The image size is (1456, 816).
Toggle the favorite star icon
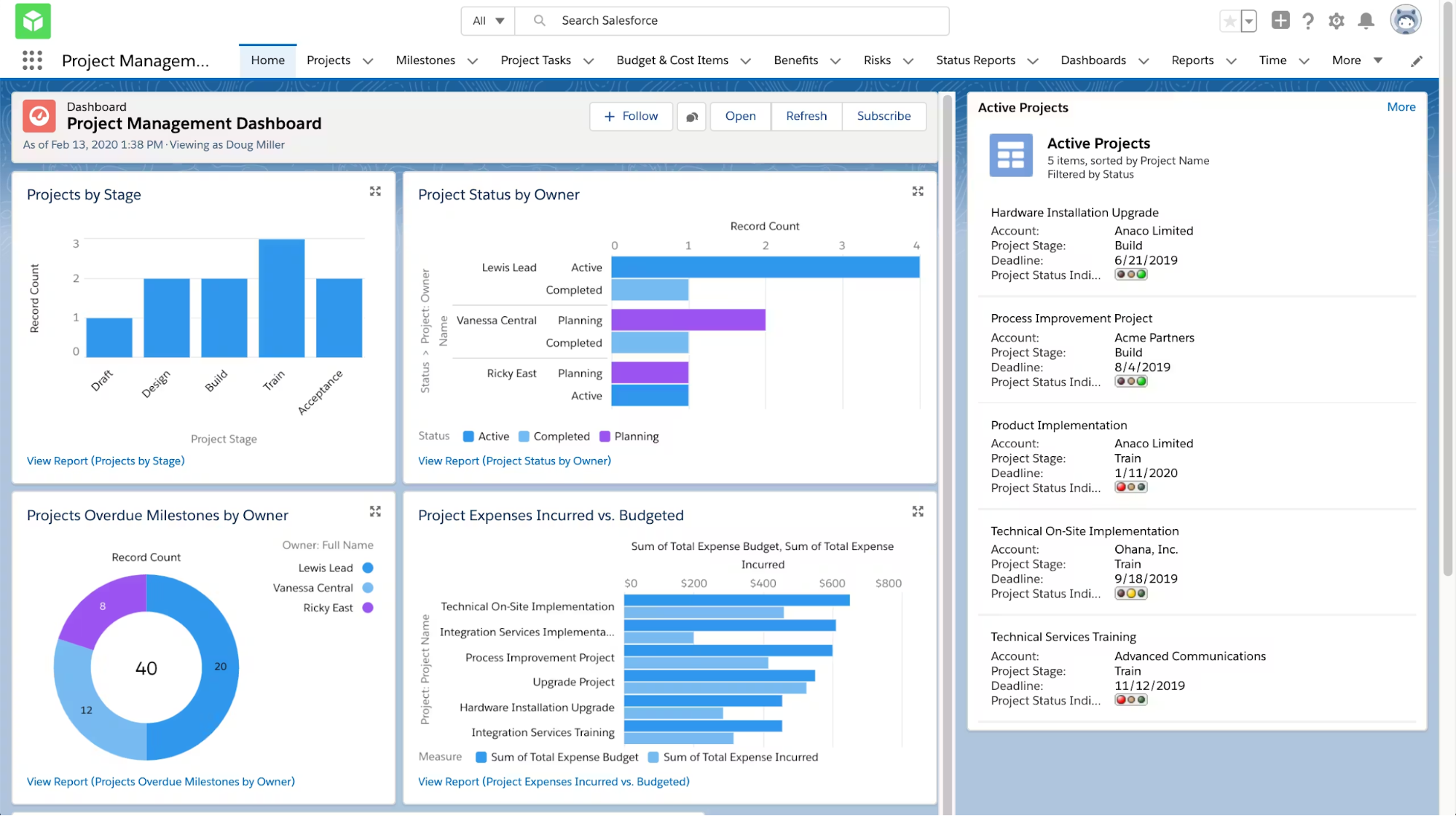pos(1229,21)
